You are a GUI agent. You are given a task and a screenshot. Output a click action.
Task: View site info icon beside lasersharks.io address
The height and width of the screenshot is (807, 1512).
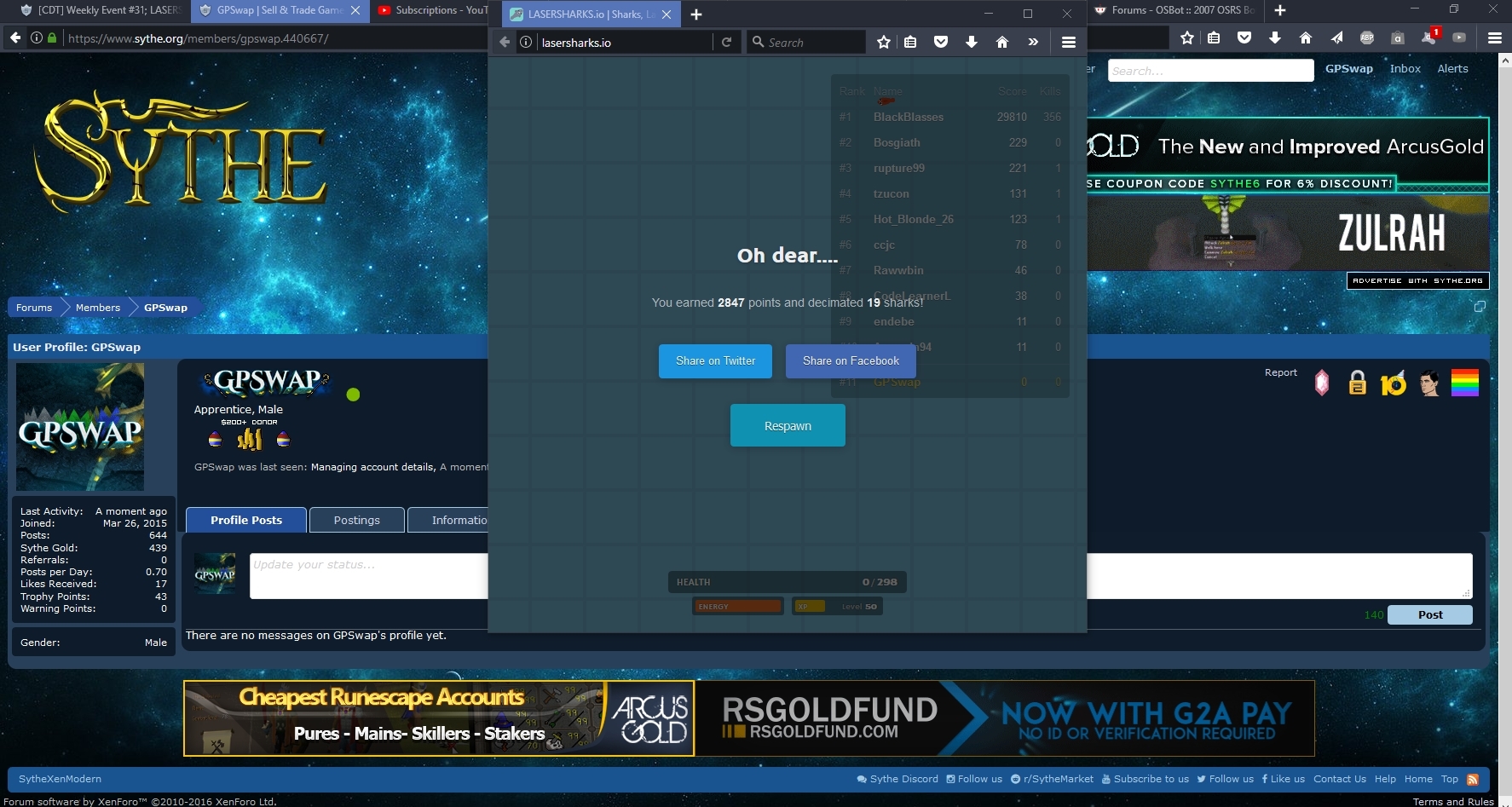coord(526,42)
